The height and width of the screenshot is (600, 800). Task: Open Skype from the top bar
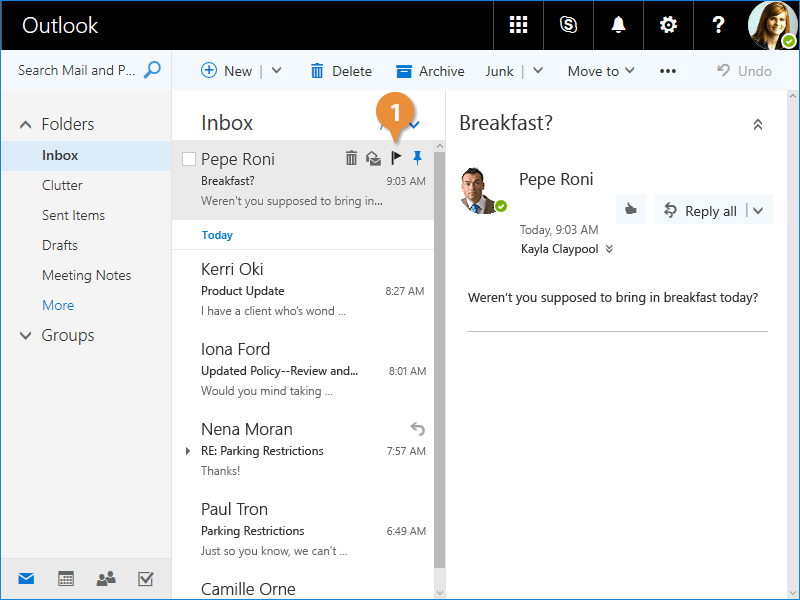click(x=568, y=25)
